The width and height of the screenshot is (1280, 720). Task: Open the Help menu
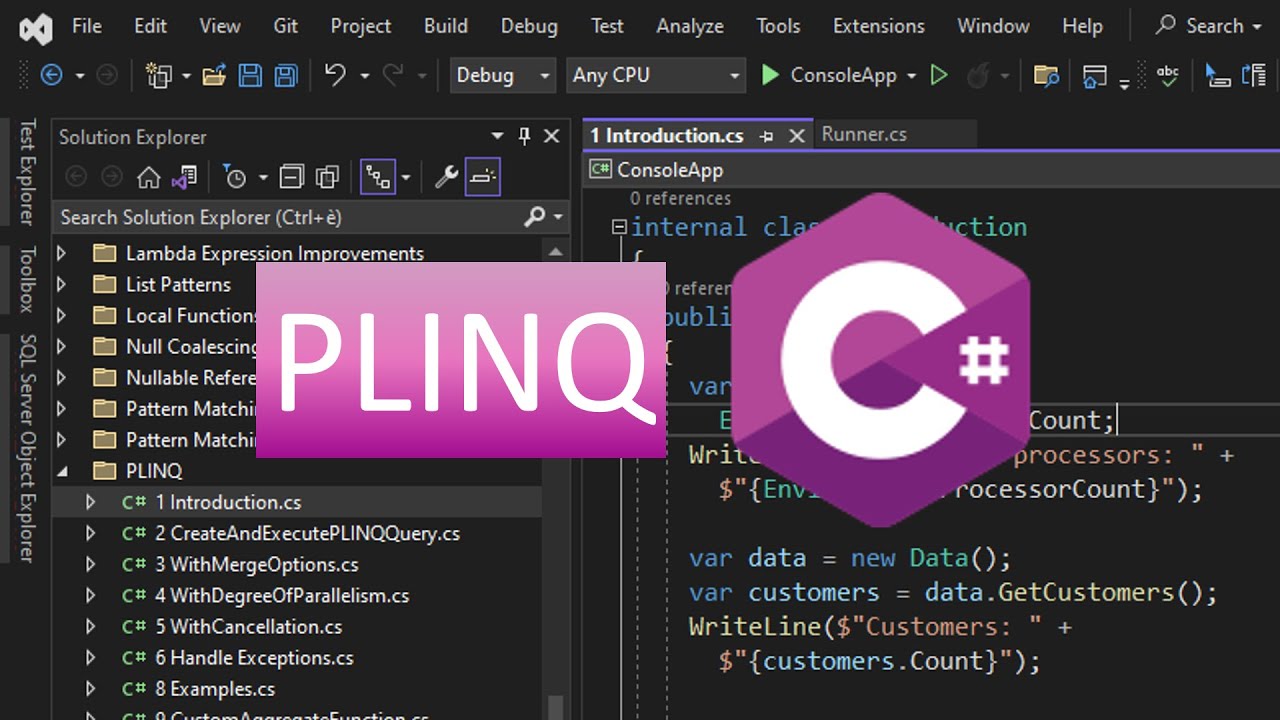point(1082,26)
